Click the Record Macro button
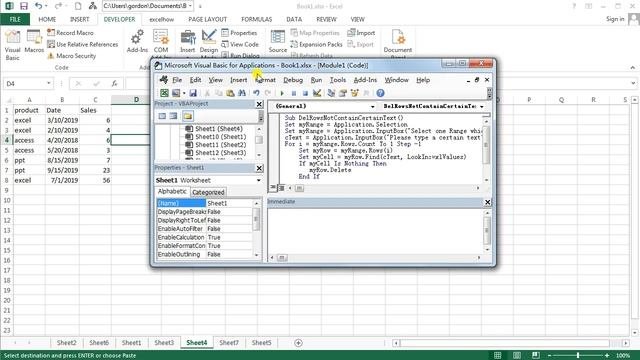 click(x=70, y=33)
